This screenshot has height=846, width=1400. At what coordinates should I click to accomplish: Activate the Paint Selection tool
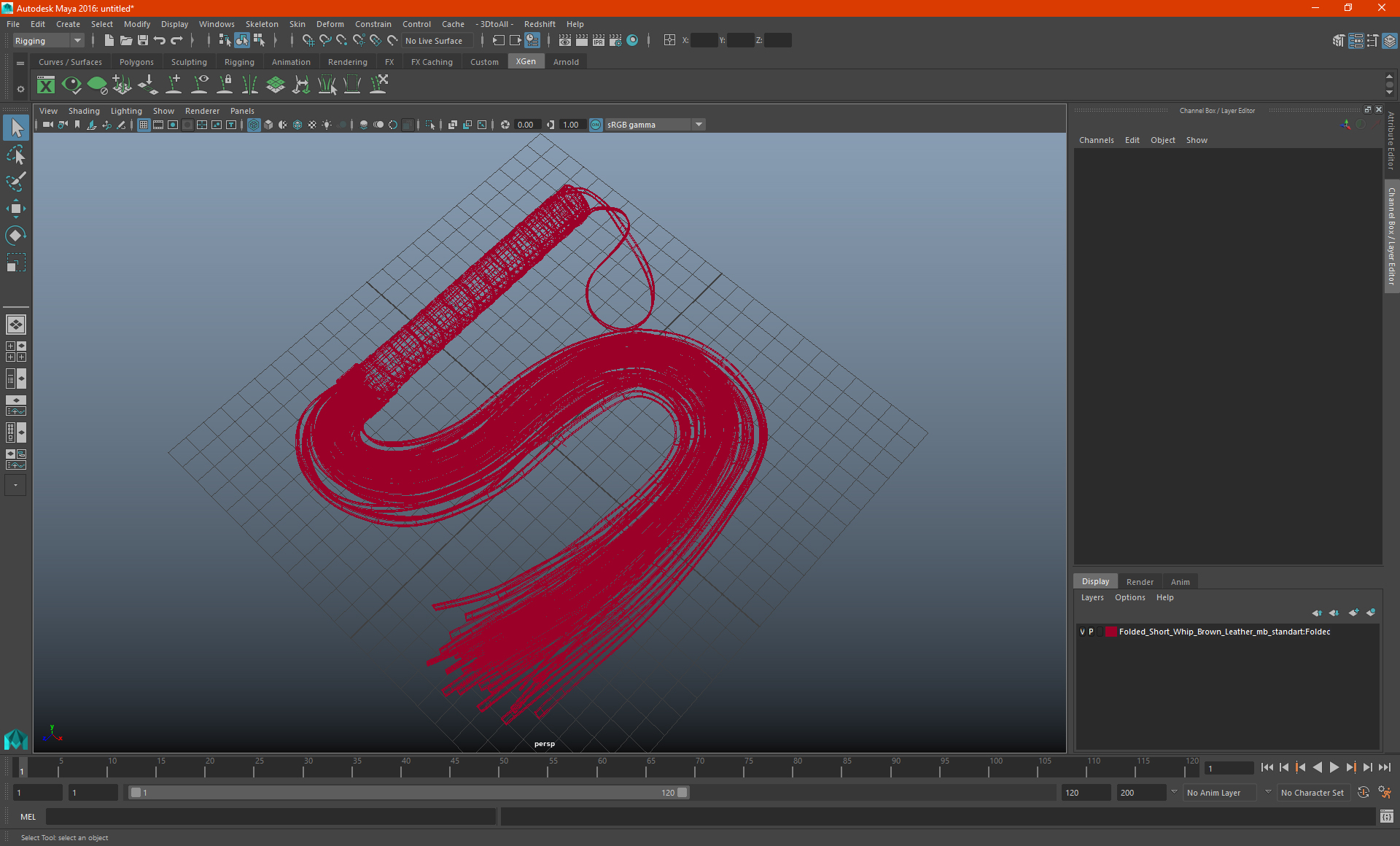point(16,182)
